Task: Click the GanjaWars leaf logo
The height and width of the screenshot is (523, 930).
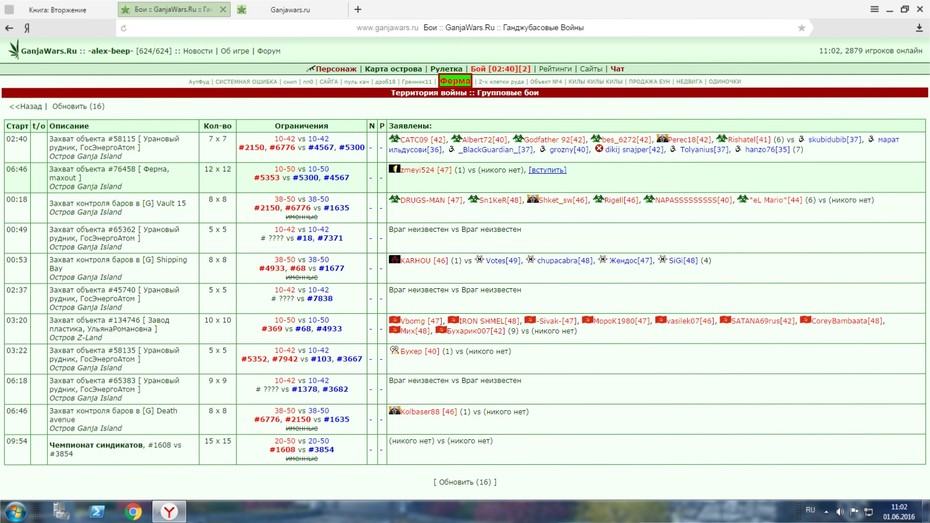Action: (x=14, y=50)
